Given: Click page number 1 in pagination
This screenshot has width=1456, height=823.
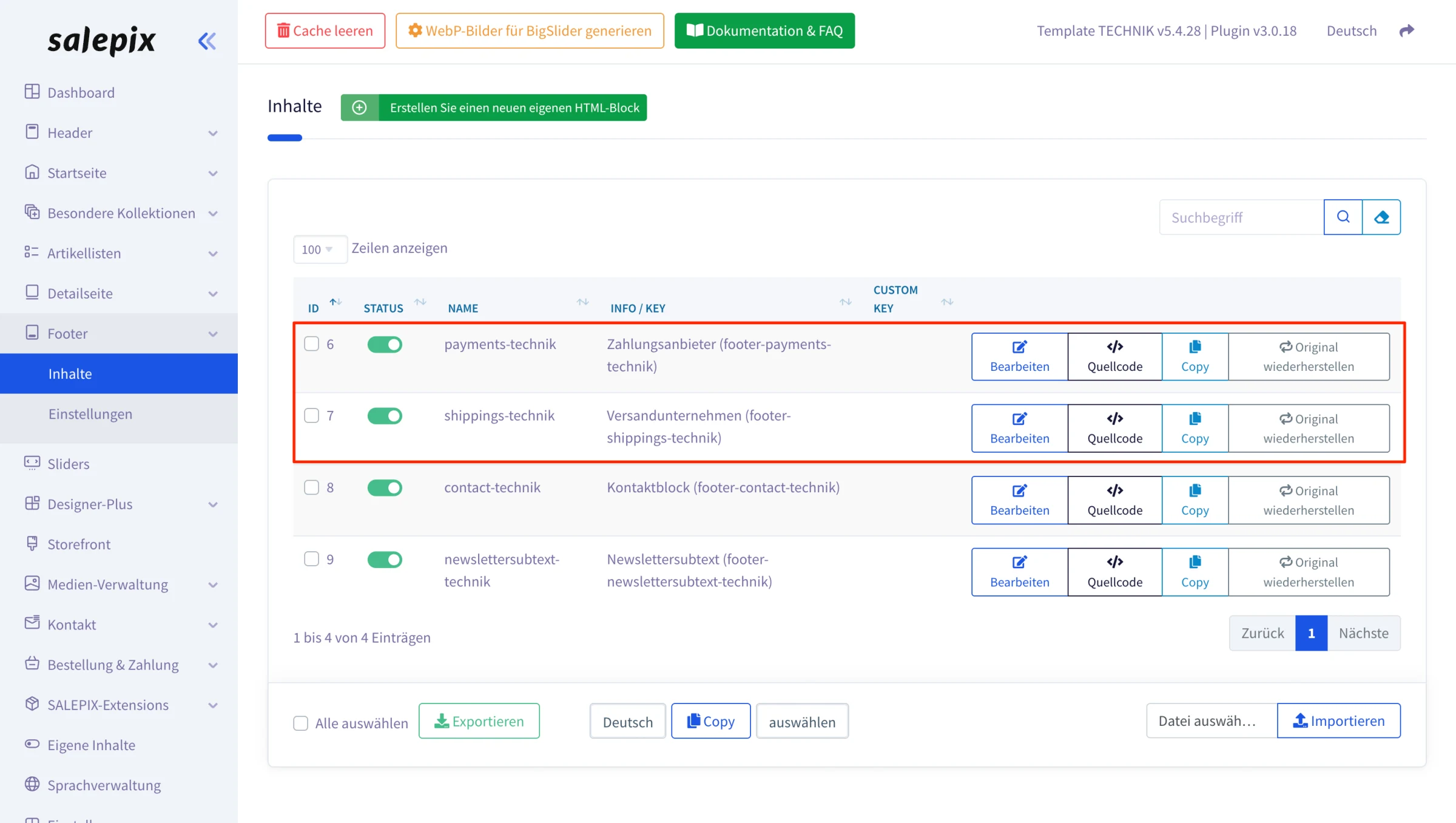Looking at the screenshot, I should [1311, 633].
